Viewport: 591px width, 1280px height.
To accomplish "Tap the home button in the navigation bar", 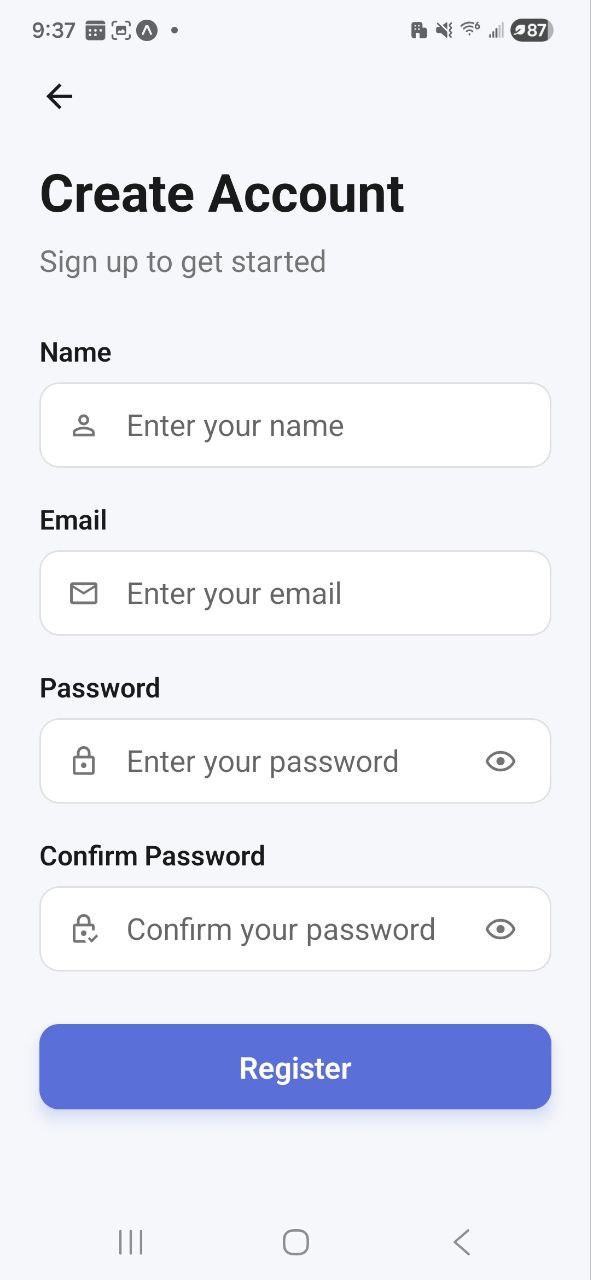I will pos(295,1242).
